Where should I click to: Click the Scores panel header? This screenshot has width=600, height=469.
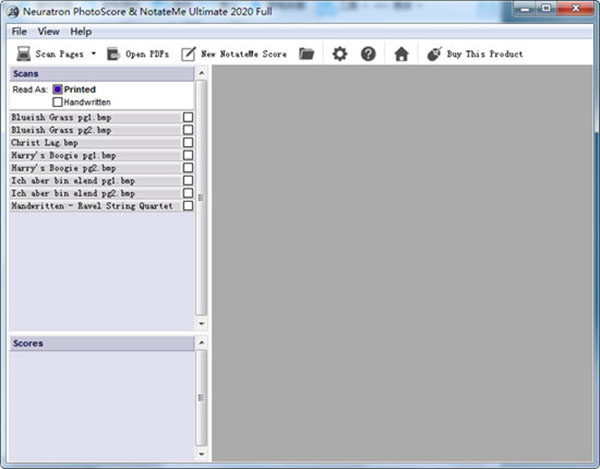pos(102,343)
